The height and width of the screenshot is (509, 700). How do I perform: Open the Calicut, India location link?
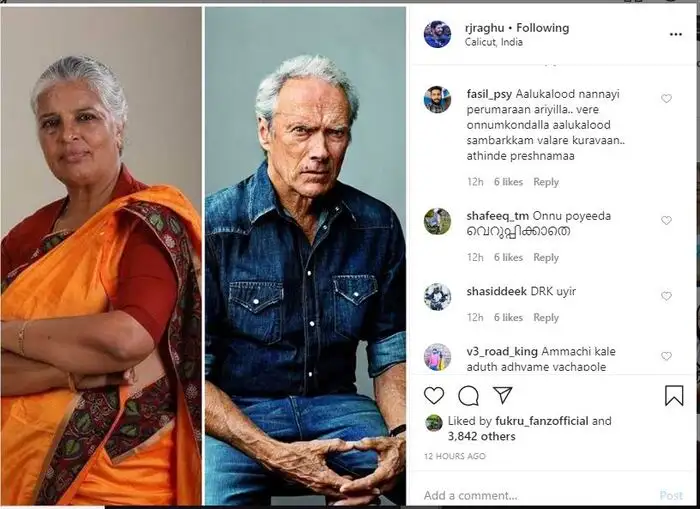click(x=493, y=42)
